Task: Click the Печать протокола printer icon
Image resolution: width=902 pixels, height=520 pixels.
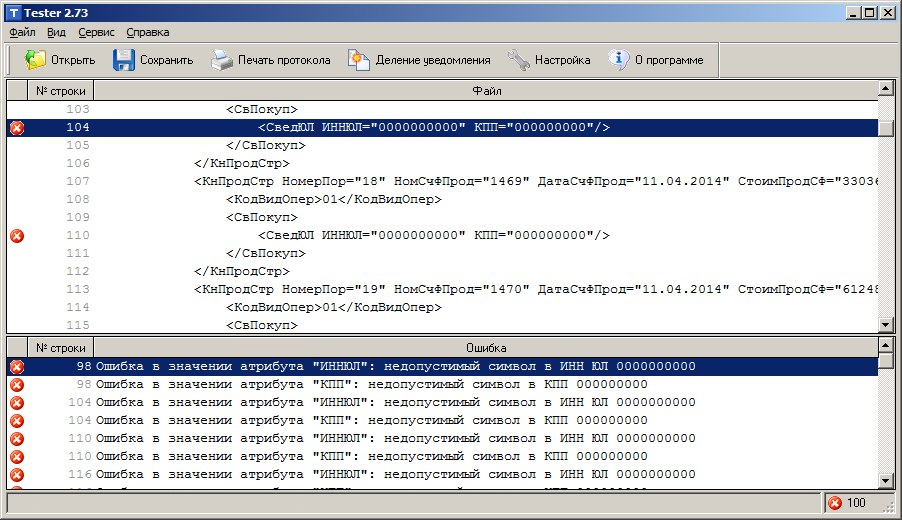Action: [221, 60]
